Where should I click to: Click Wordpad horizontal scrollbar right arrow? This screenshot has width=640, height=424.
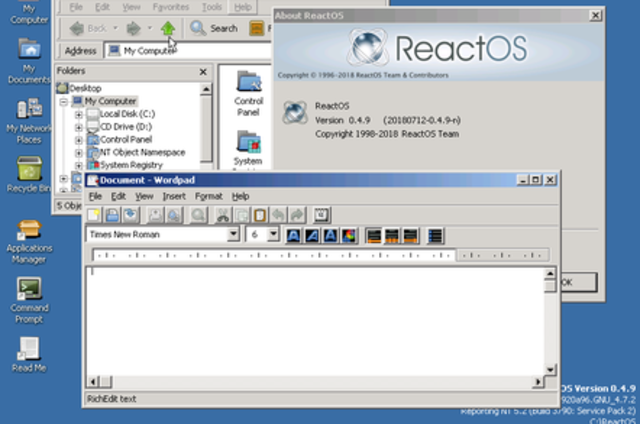point(538,382)
